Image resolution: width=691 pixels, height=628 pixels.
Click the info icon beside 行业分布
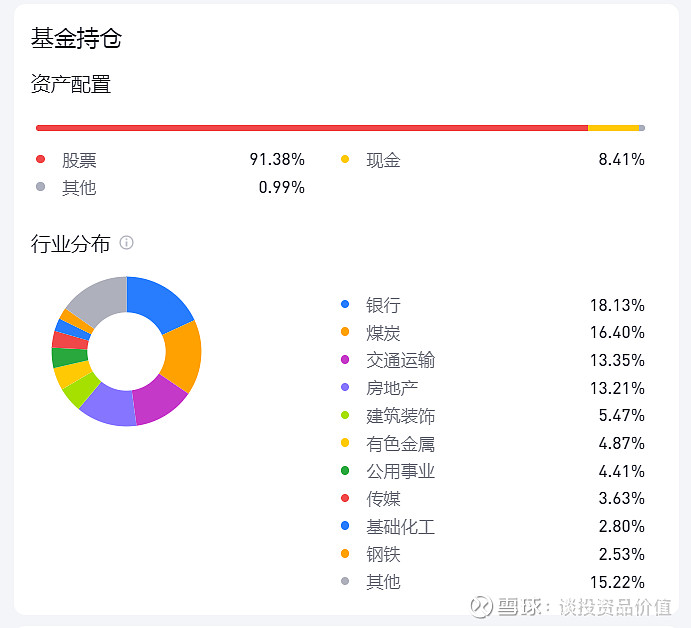point(126,243)
